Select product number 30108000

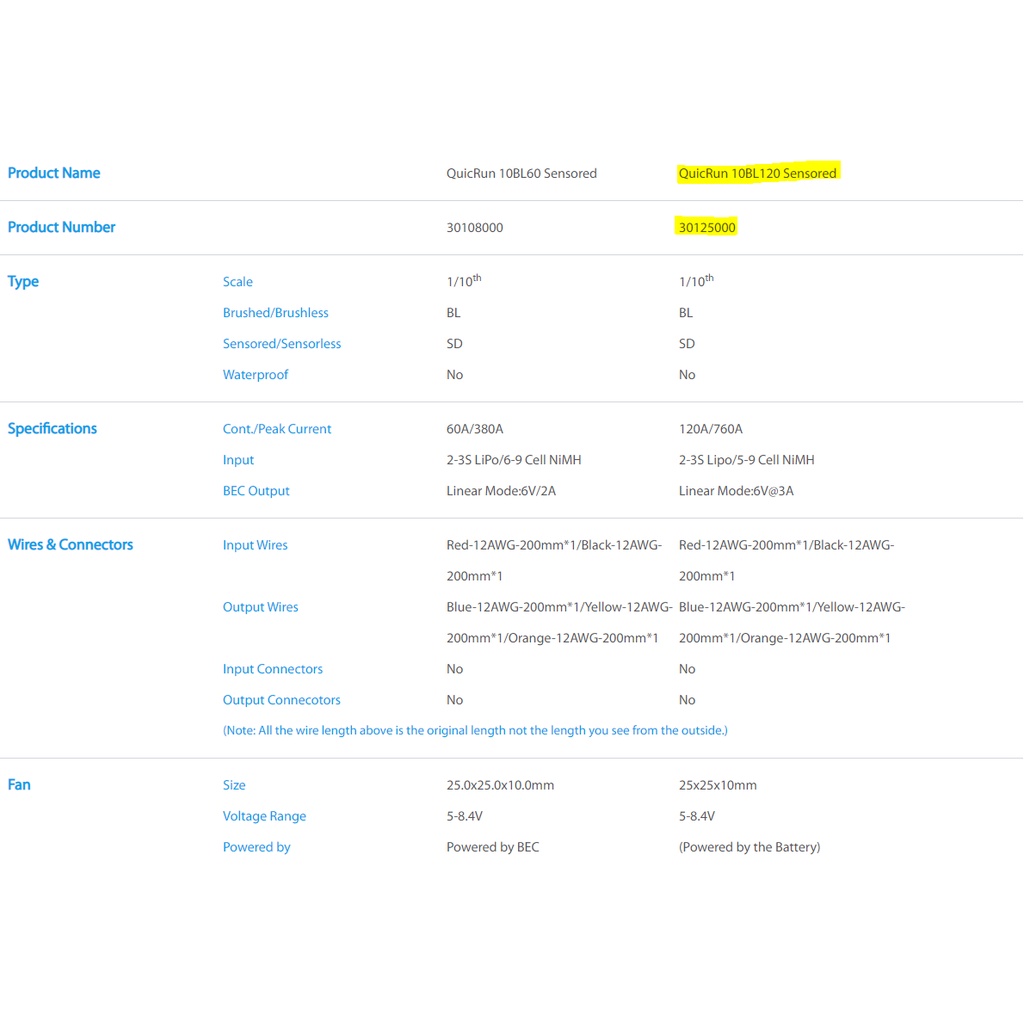tap(475, 227)
